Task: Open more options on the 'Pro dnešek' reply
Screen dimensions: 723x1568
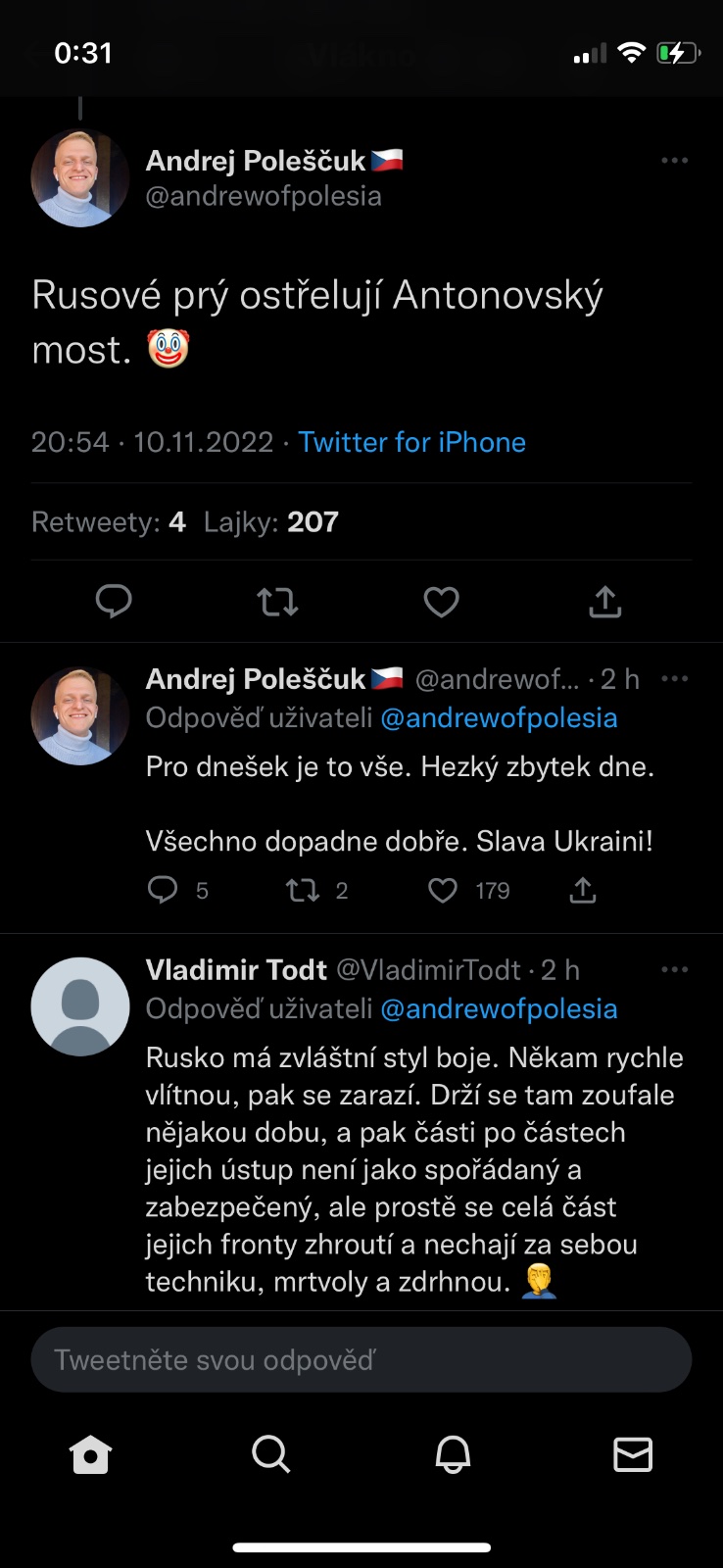Action: [x=675, y=678]
